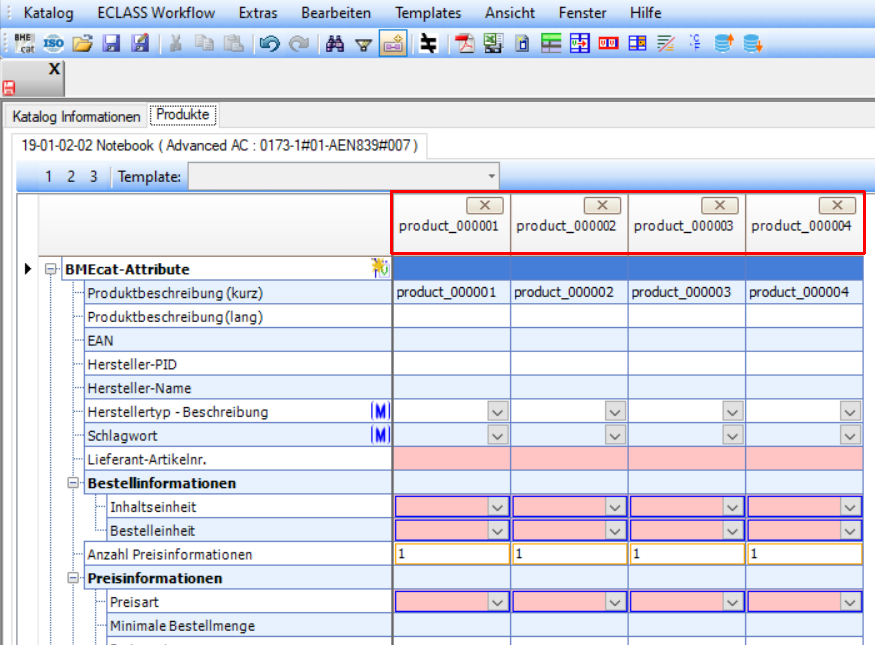
Task: Open the Template dropdown list
Action: click(490, 177)
